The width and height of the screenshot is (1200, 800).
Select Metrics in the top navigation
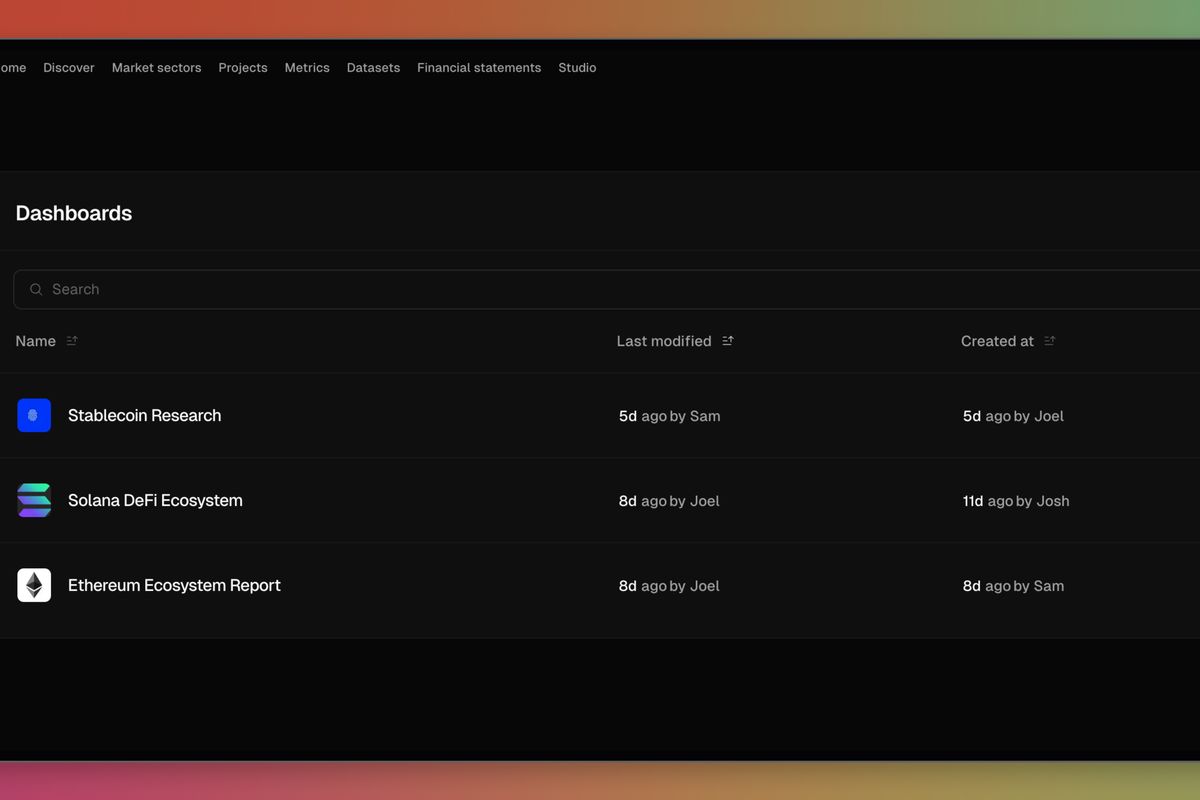tap(307, 68)
